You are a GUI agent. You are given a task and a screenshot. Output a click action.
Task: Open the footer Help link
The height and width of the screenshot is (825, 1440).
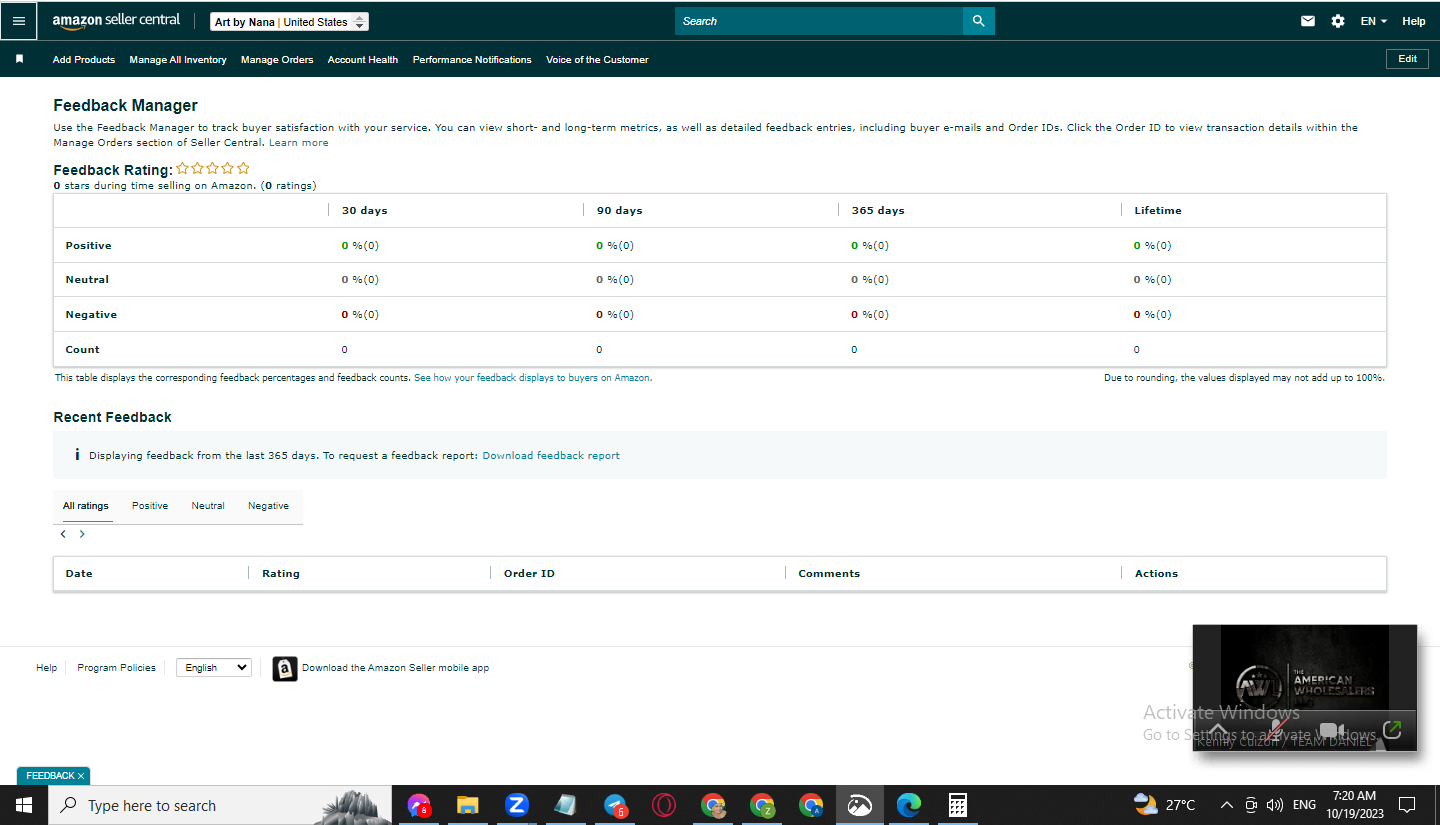click(x=47, y=668)
